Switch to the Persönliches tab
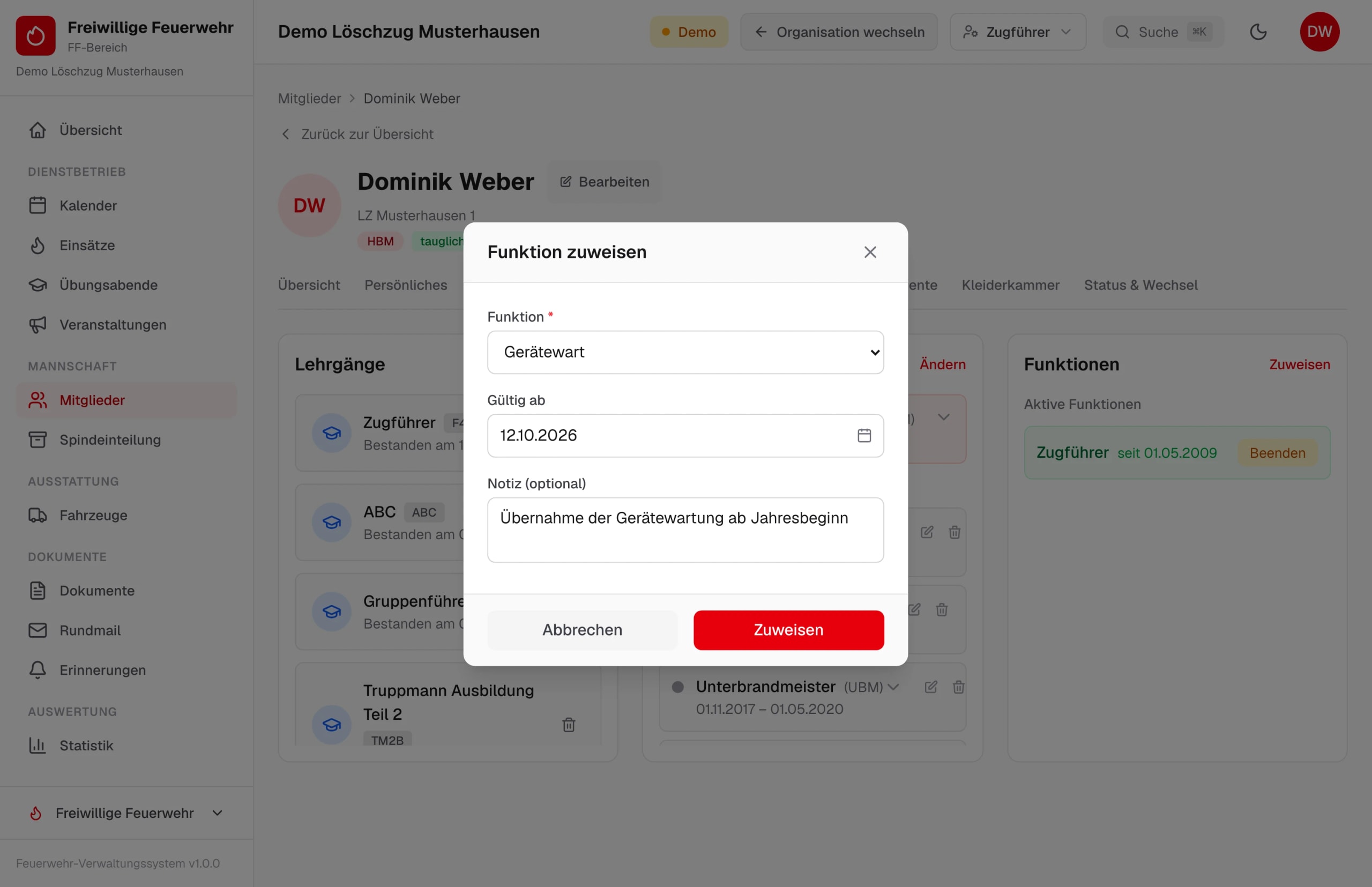This screenshot has width=1372, height=887. click(x=406, y=285)
